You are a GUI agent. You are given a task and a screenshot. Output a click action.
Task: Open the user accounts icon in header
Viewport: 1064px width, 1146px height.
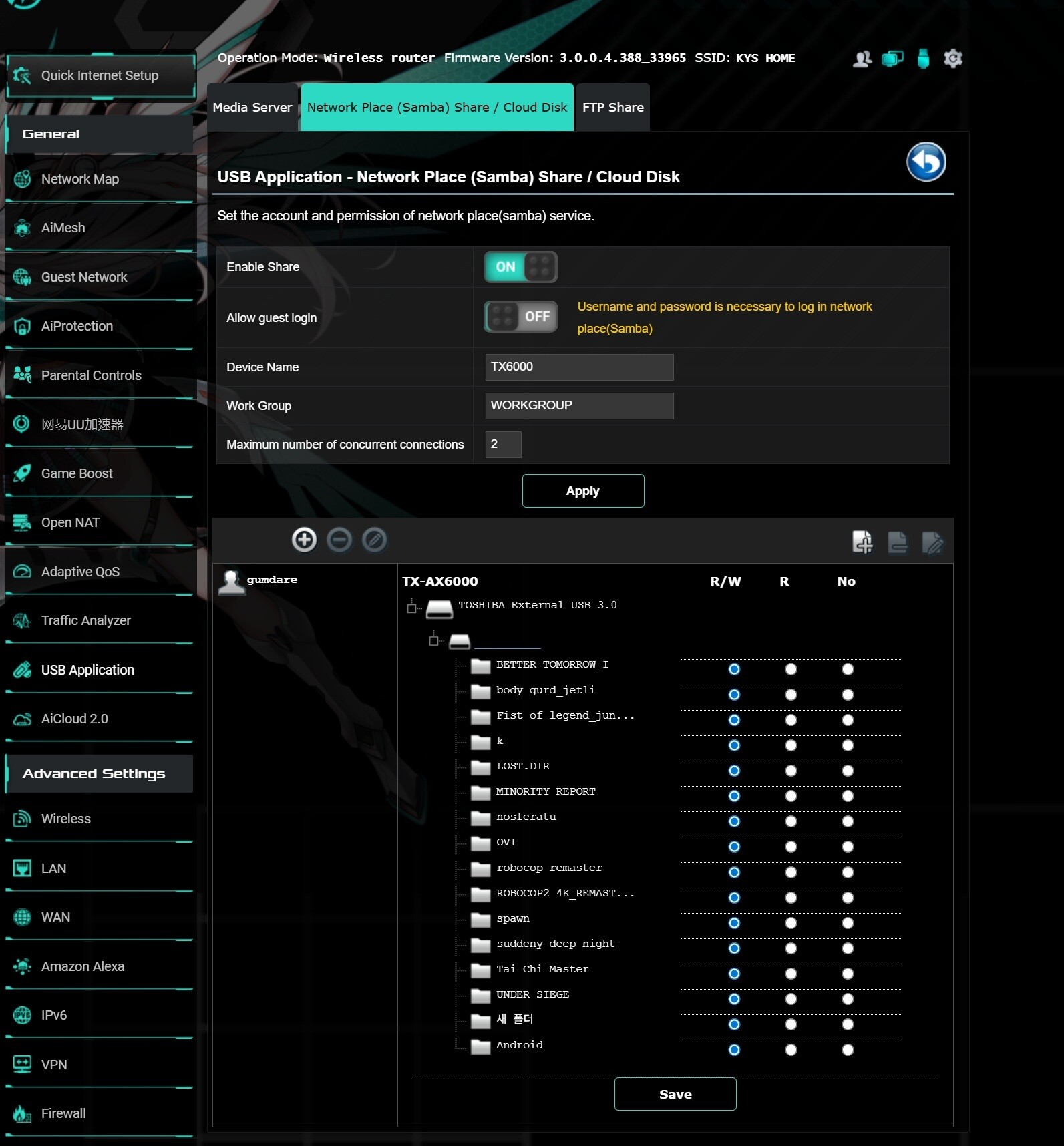pos(862,59)
